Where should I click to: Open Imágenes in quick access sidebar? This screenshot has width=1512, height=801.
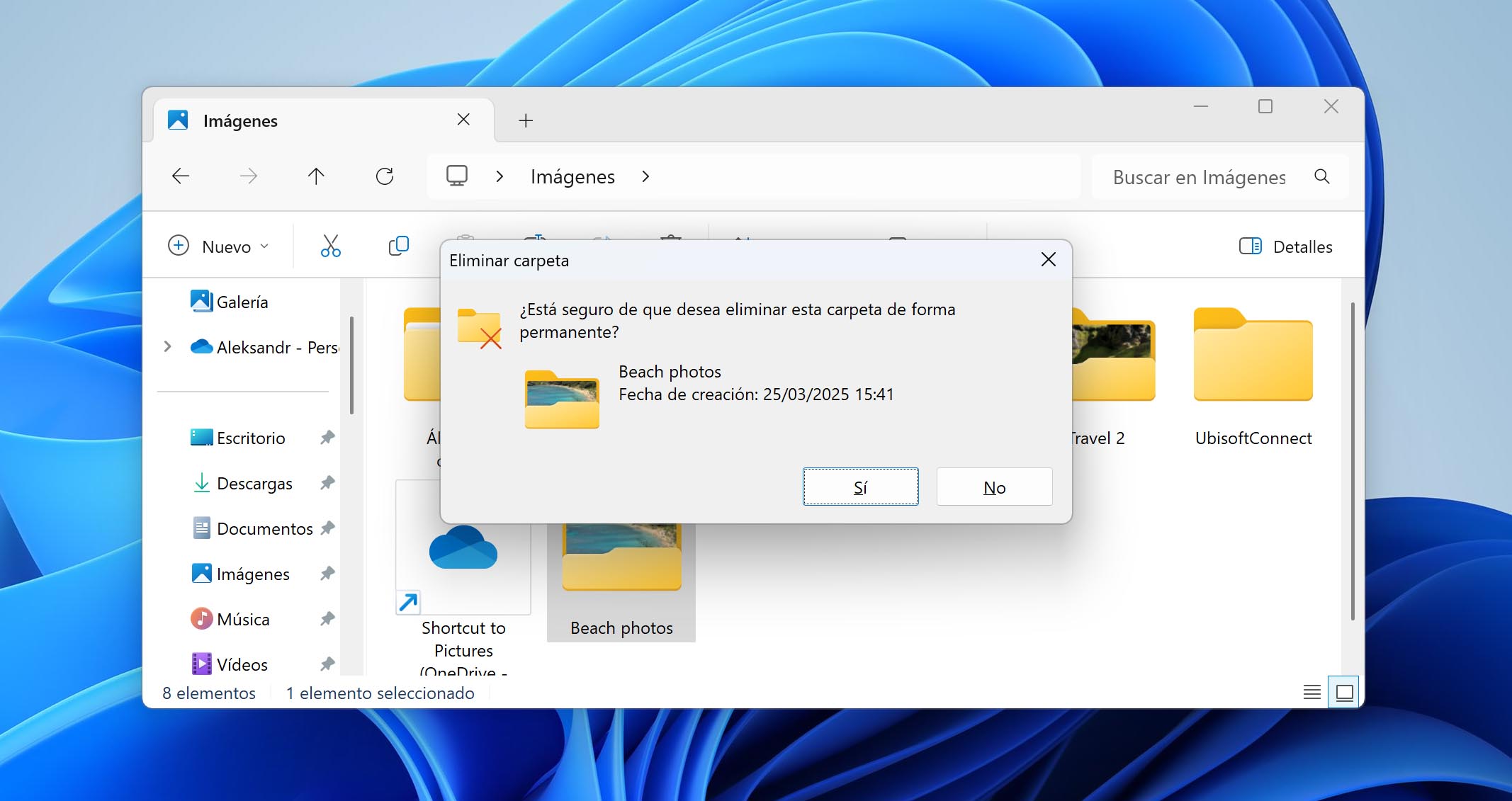tap(241, 574)
